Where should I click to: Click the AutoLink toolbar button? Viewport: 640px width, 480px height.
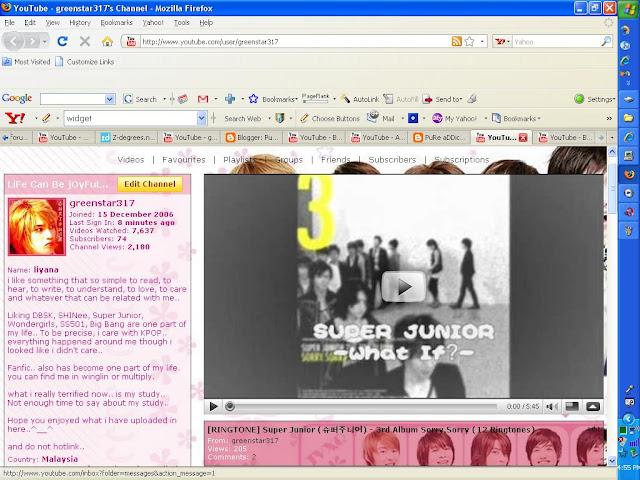pyautogui.click(x=360, y=99)
